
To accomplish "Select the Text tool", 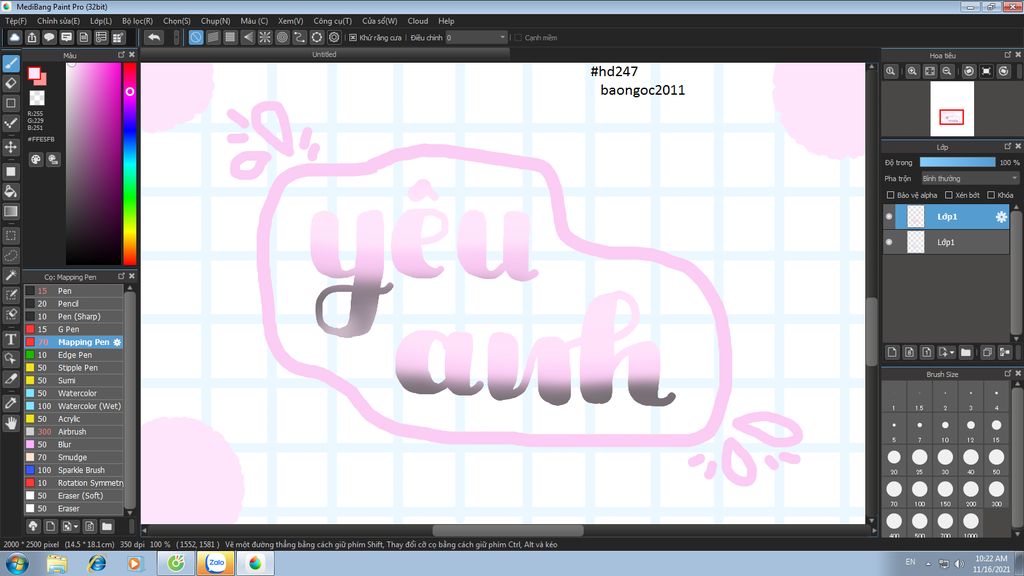I will pos(11,339).
